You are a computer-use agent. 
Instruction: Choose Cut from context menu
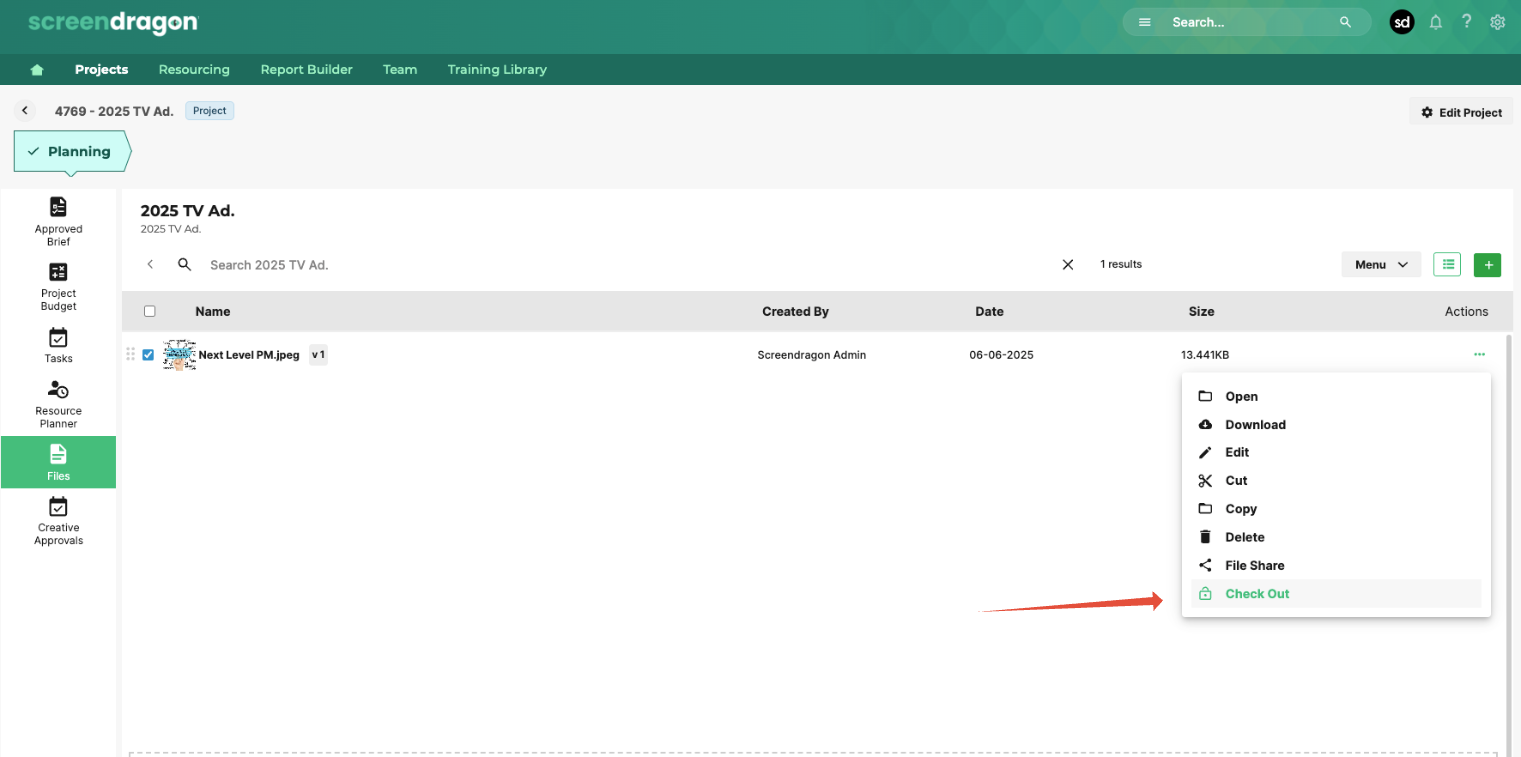click(x=1336, y=481)
